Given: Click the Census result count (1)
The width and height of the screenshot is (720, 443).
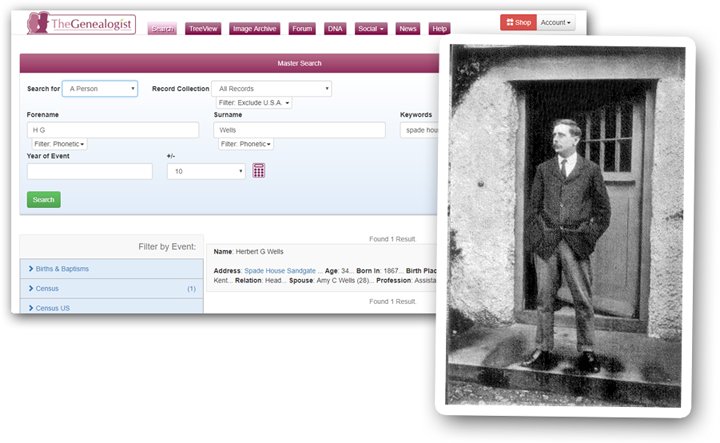Looking at the screenshot, I should pos(191,289).
